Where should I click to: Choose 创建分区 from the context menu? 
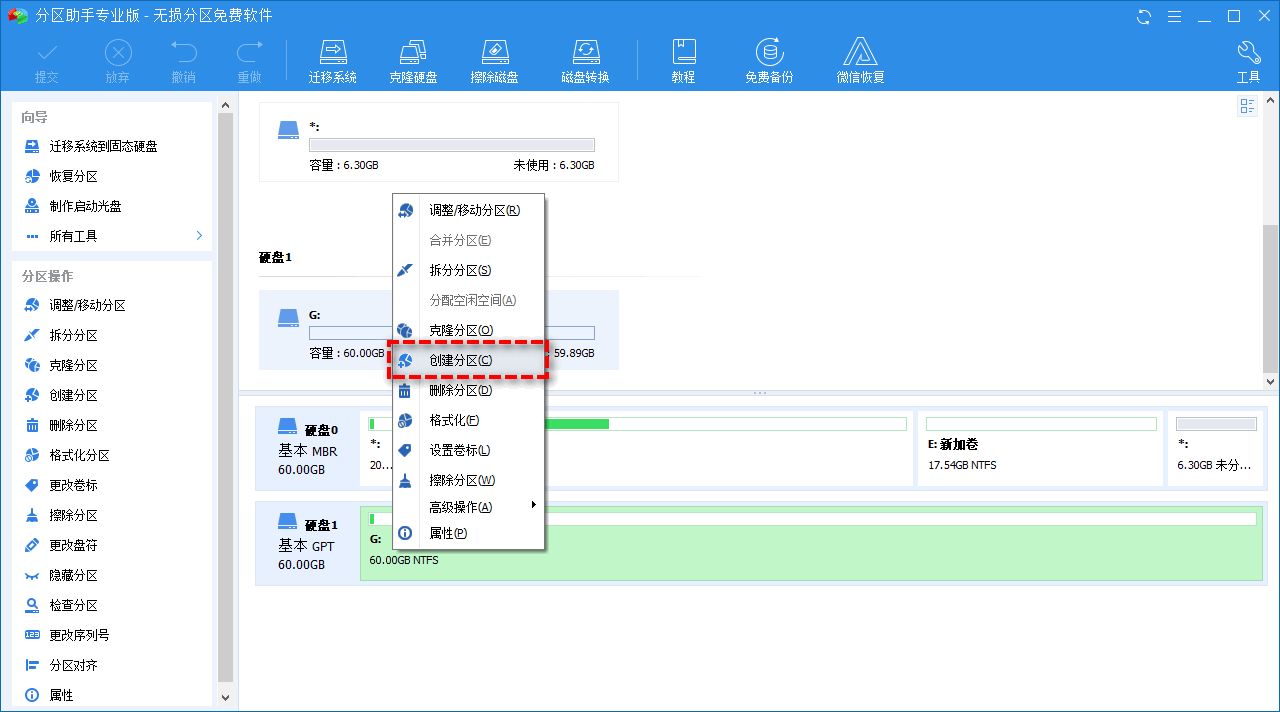[x=460, y=360]
